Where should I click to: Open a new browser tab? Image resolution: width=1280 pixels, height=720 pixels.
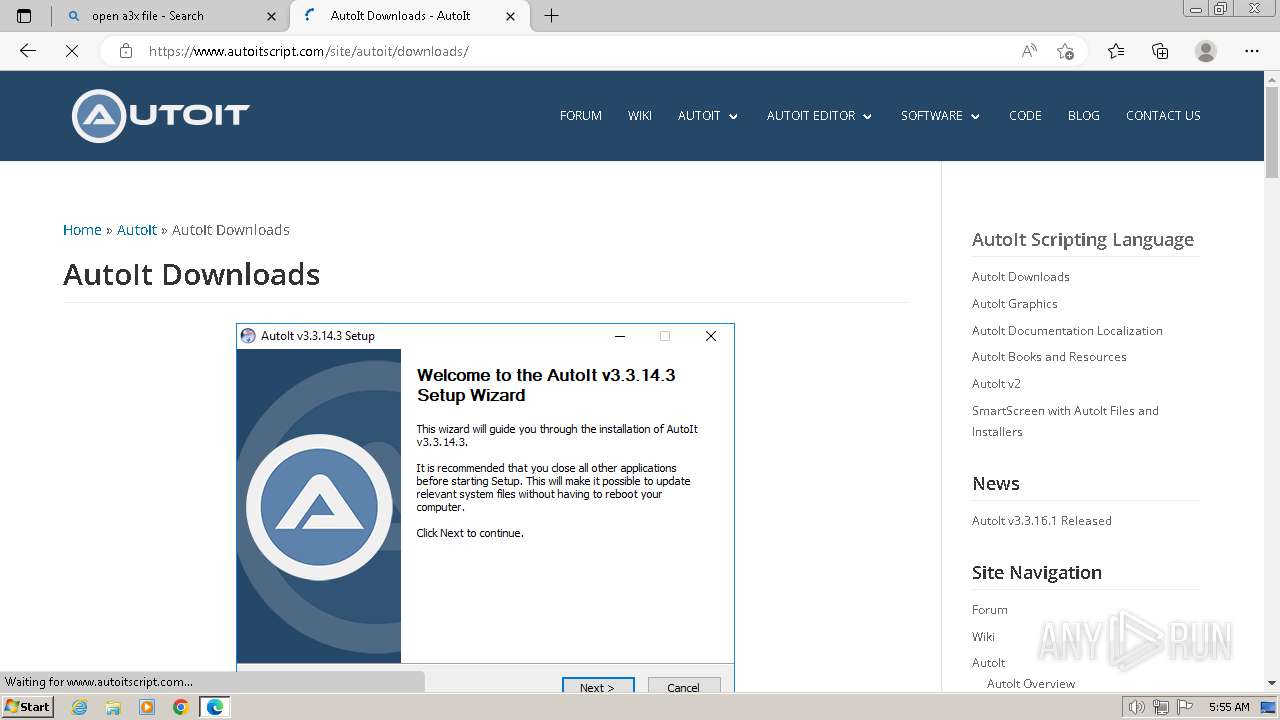(551, 16)
